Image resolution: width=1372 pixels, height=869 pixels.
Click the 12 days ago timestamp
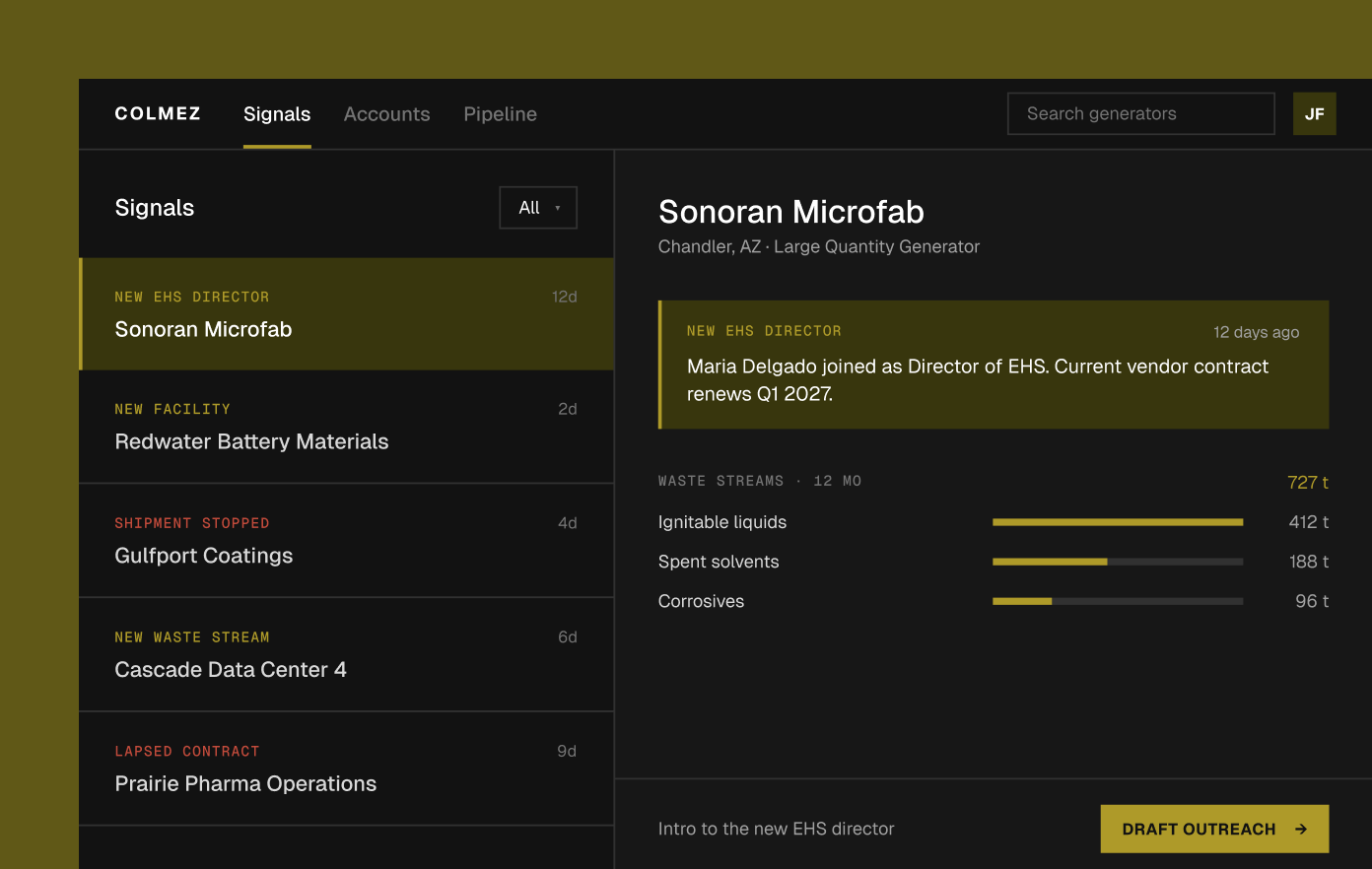(x=1257, y=332)
